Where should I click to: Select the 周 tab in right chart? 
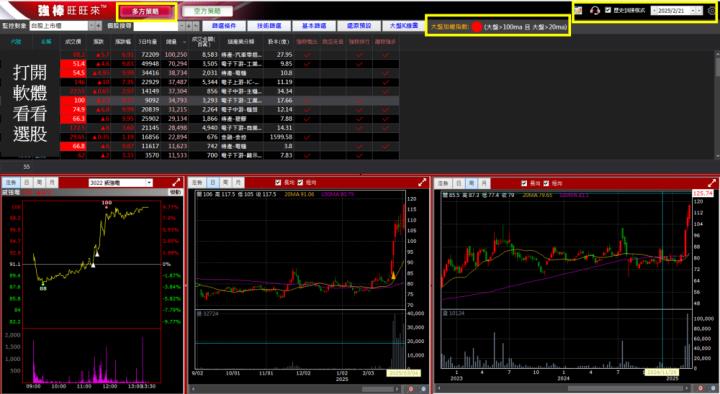pos(471,183)
